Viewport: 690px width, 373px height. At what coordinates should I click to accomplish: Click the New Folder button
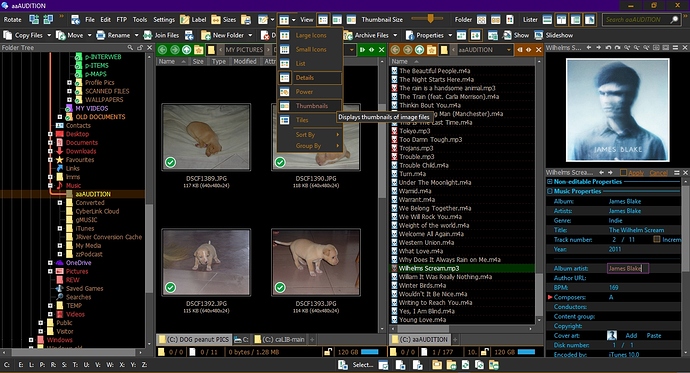coord(222,35)
